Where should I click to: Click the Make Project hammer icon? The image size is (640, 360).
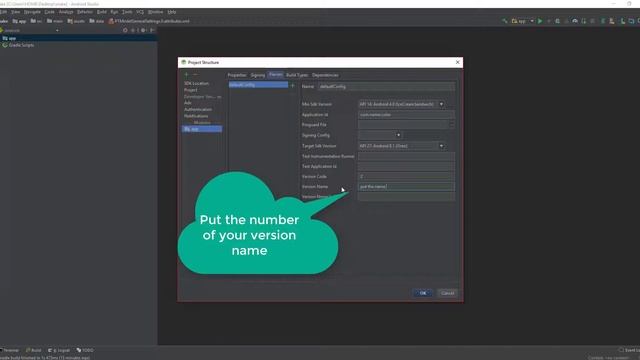pos(504,21)
